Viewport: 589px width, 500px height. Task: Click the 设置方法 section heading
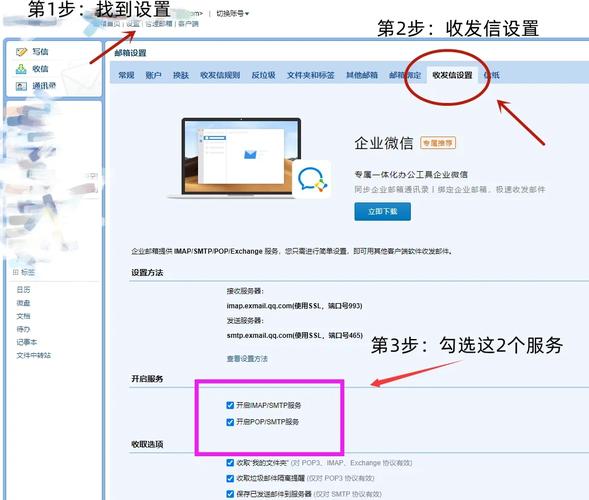147,273
